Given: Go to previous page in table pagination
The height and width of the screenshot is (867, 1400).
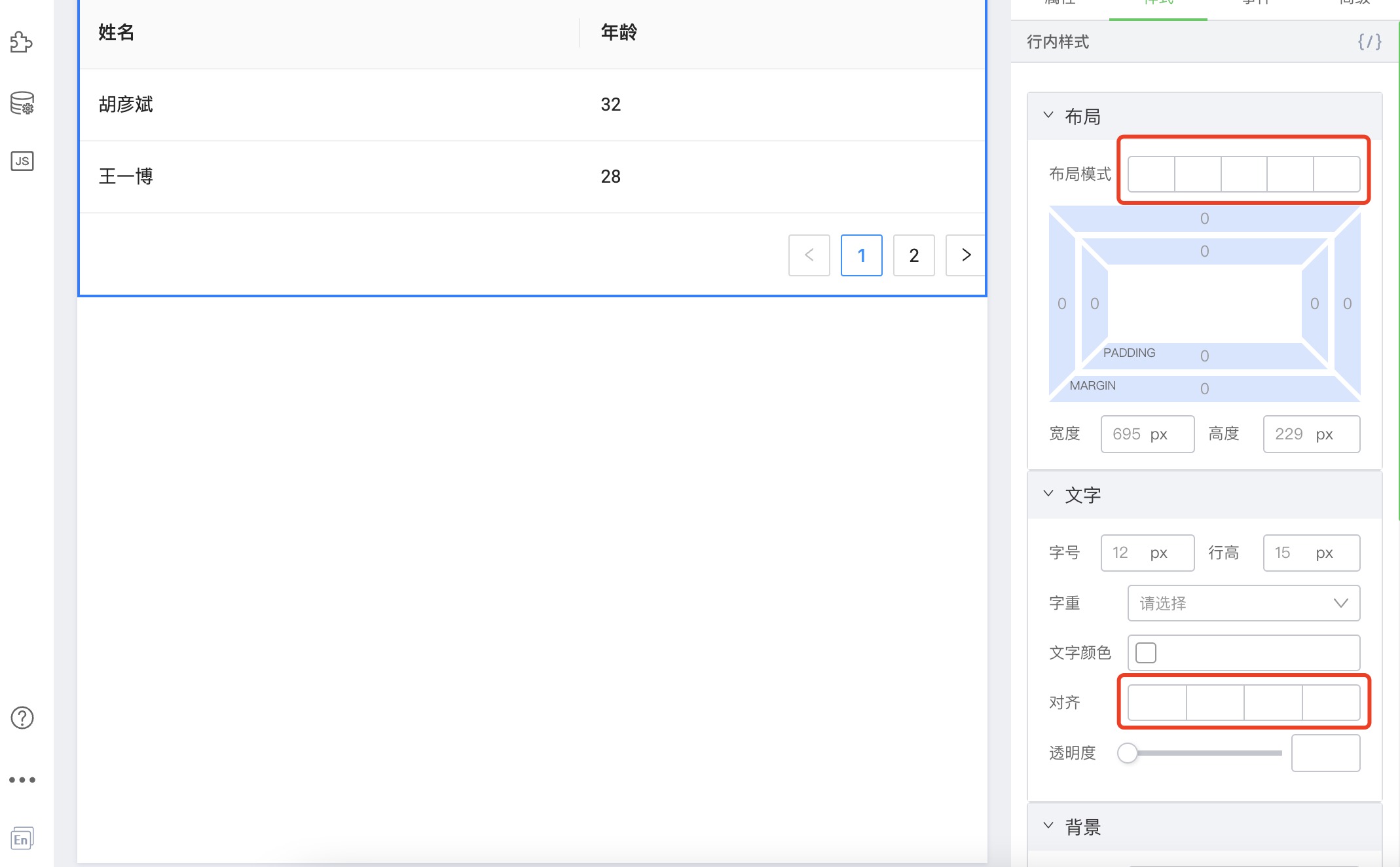Looking at the screenshot, I should click(809, 255).
